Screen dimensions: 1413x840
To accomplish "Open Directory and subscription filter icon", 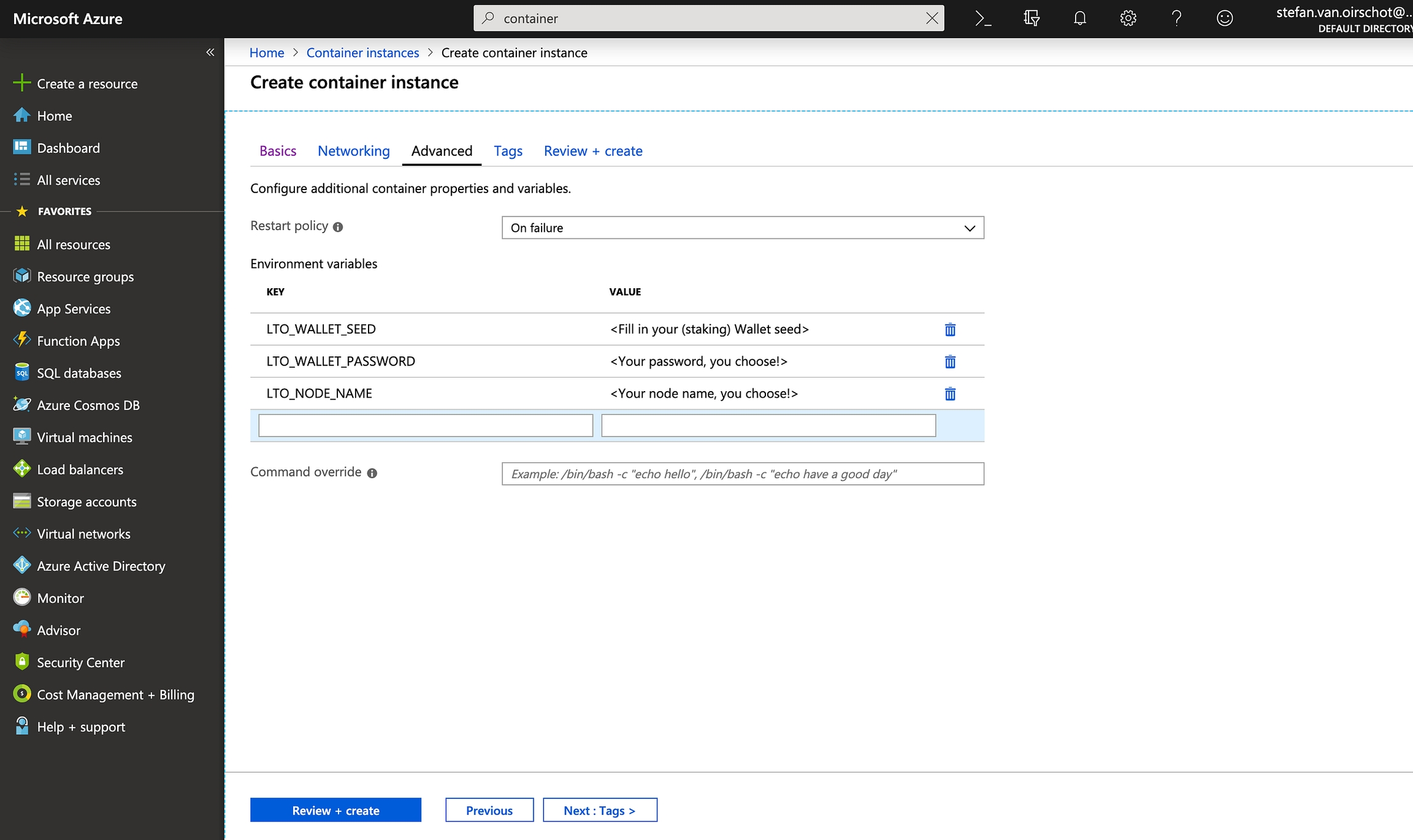I will coord(1032,18).
